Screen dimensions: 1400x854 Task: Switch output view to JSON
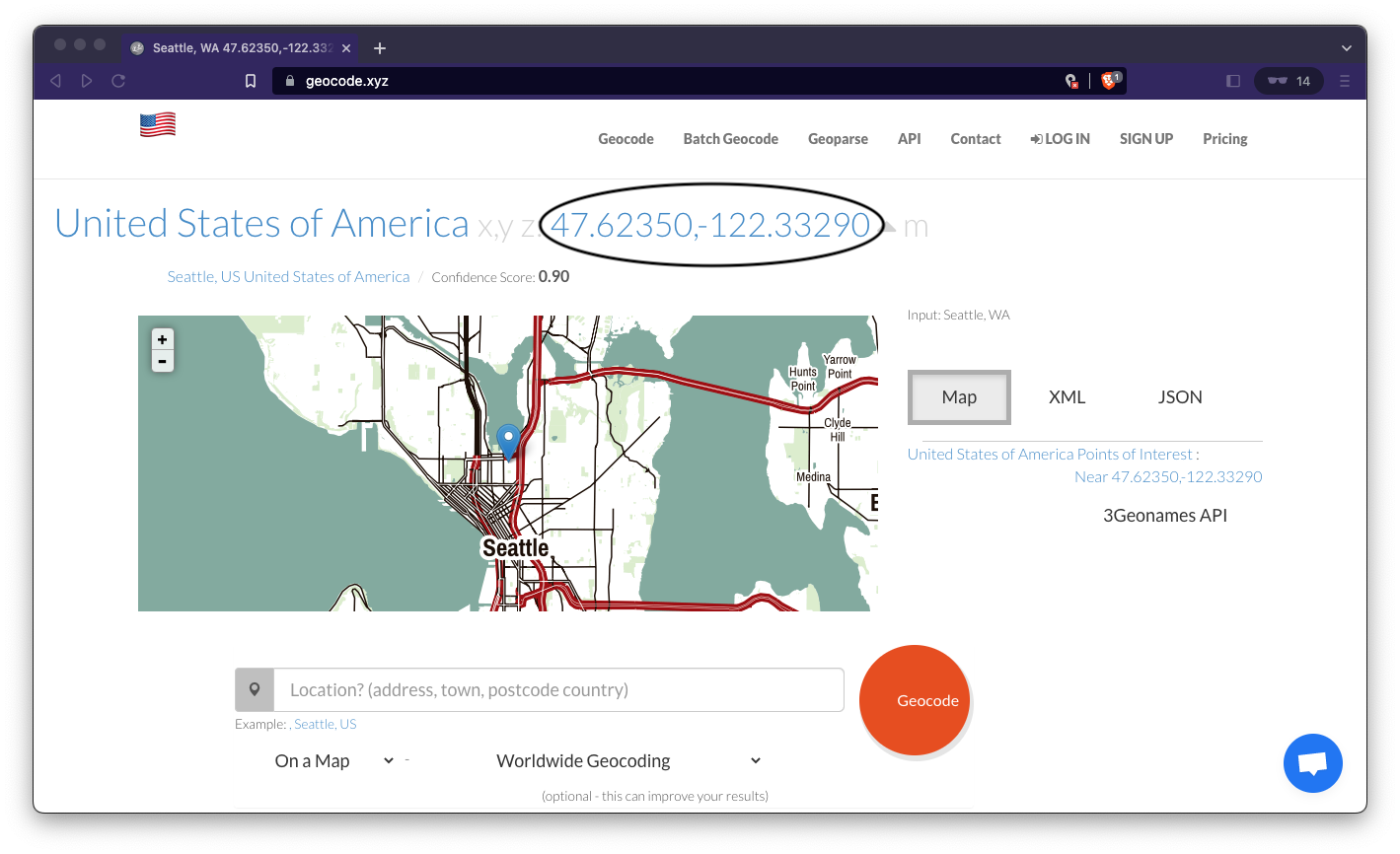tap(1180, 397)
